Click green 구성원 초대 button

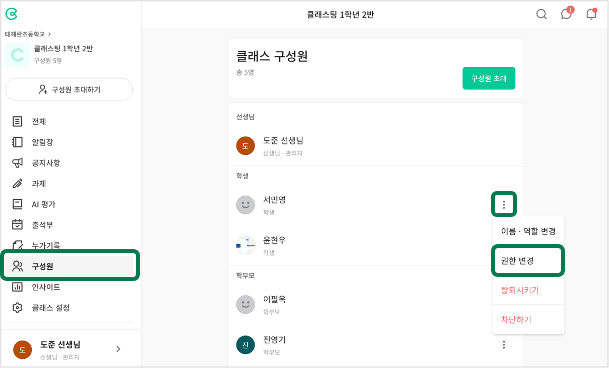[x=489, y=78]
